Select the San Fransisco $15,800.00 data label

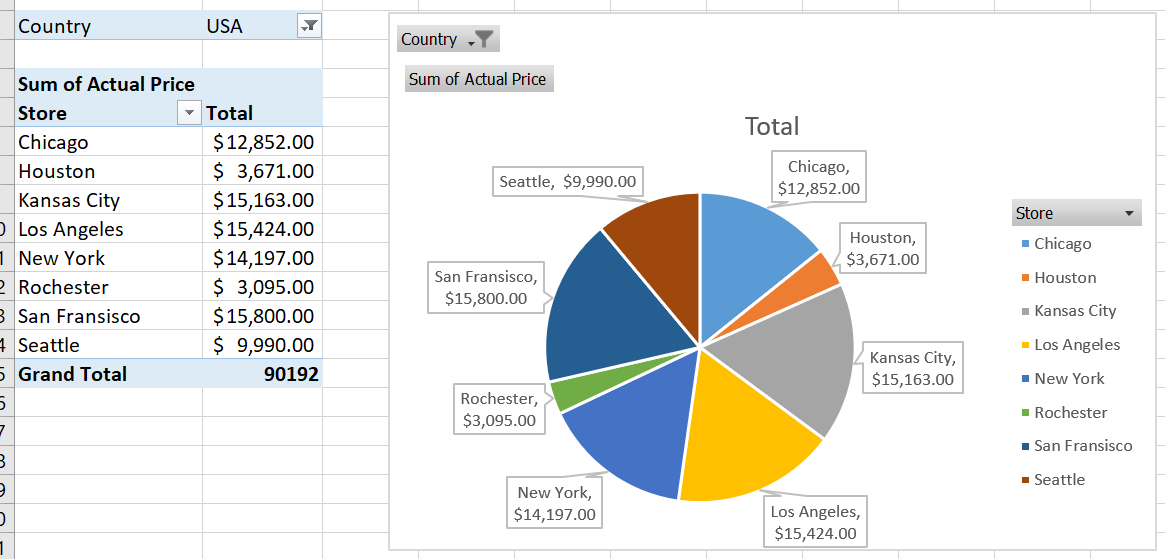click(486, 288)
